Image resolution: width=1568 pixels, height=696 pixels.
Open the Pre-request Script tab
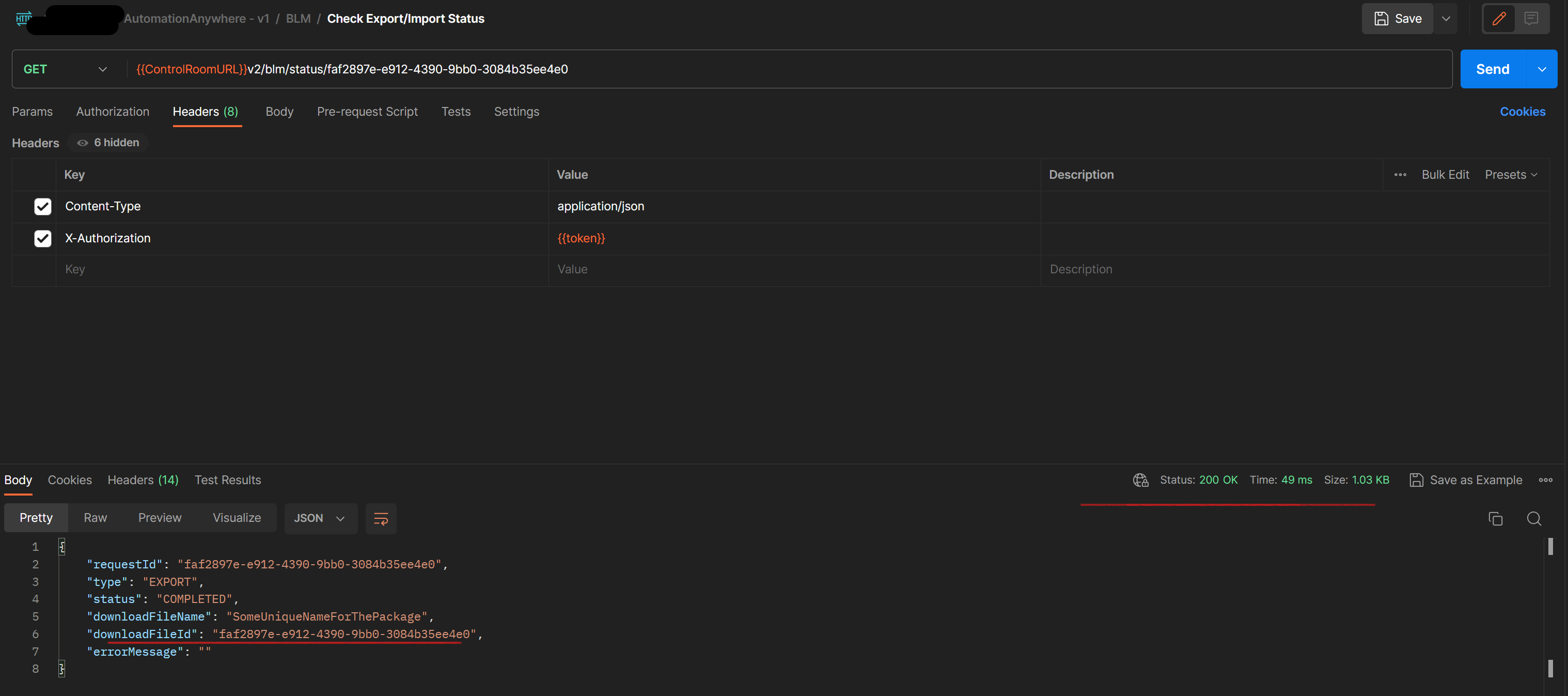tap(368, 112)
